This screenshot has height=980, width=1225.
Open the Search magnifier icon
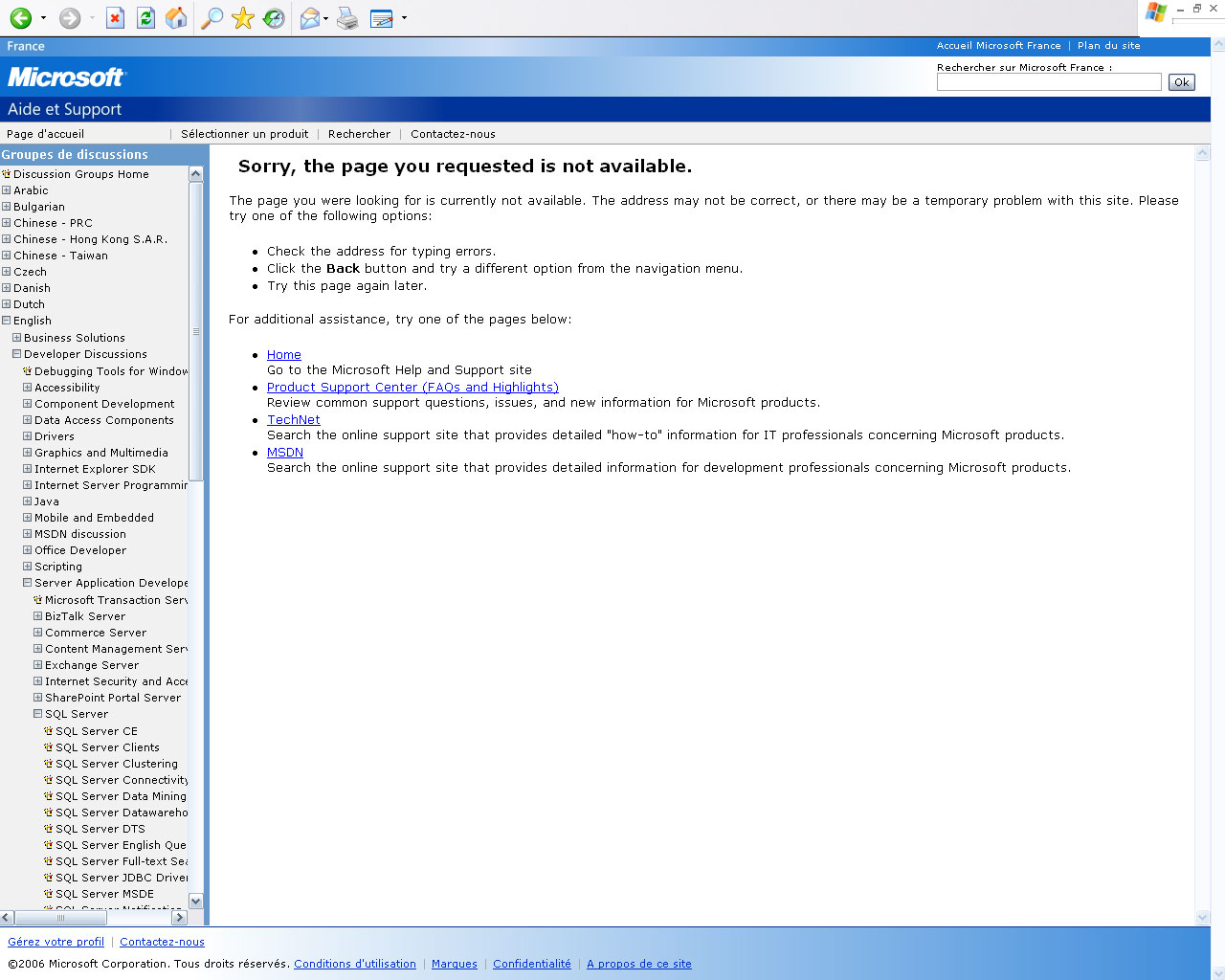(x=212, y=18)
